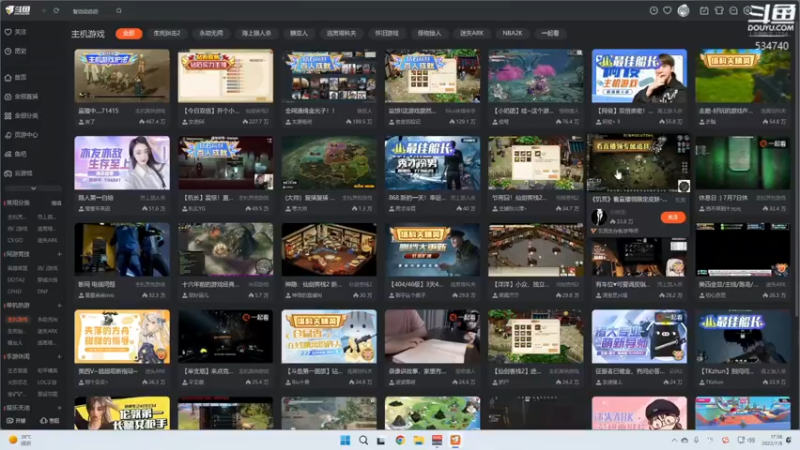The image size is (800, 450).
Task: Open 页游中心 in the left sidebar
Action: coord(21,135)
